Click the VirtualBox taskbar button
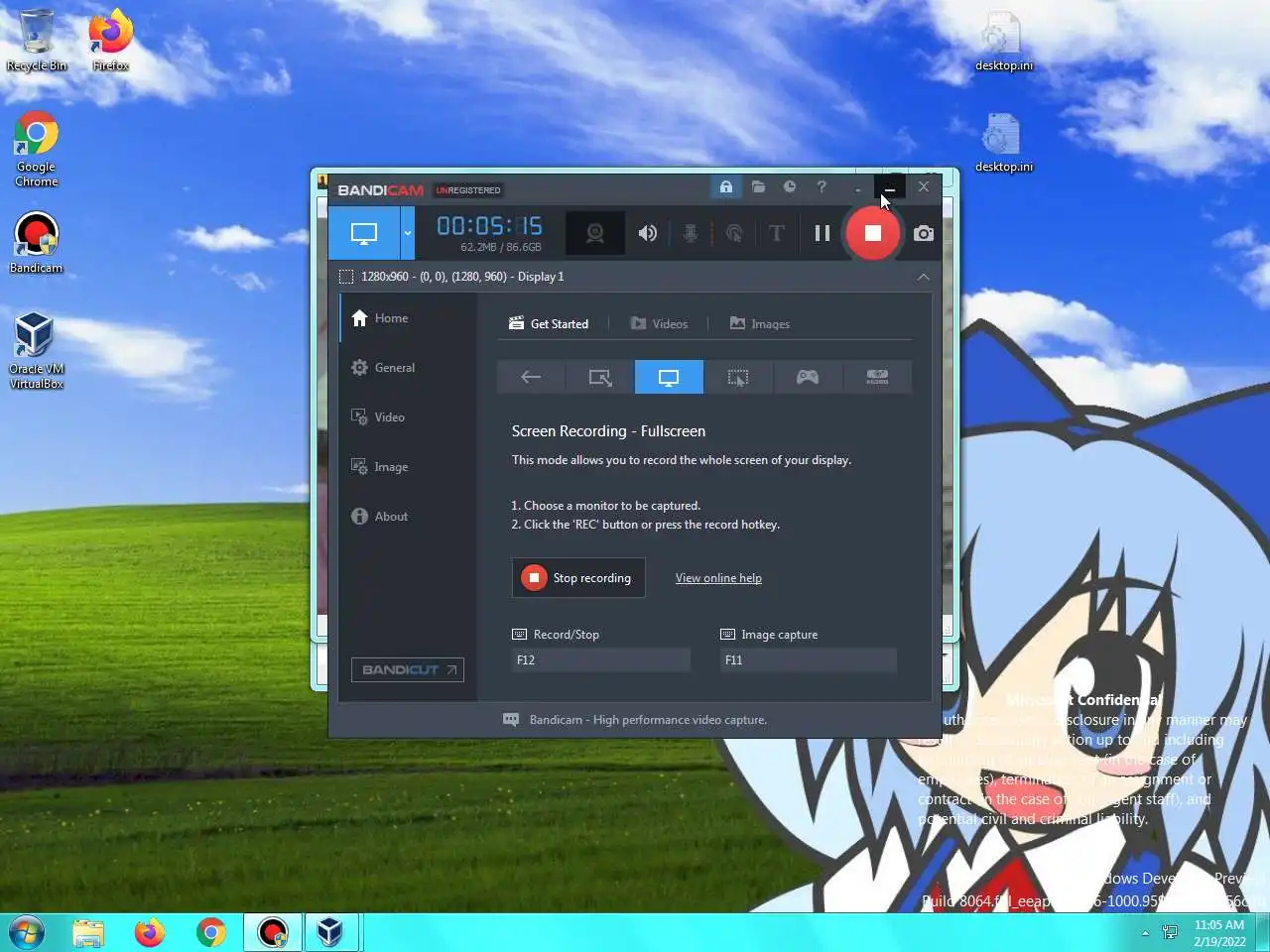The image size is (1270, 952). coord(331,933)
